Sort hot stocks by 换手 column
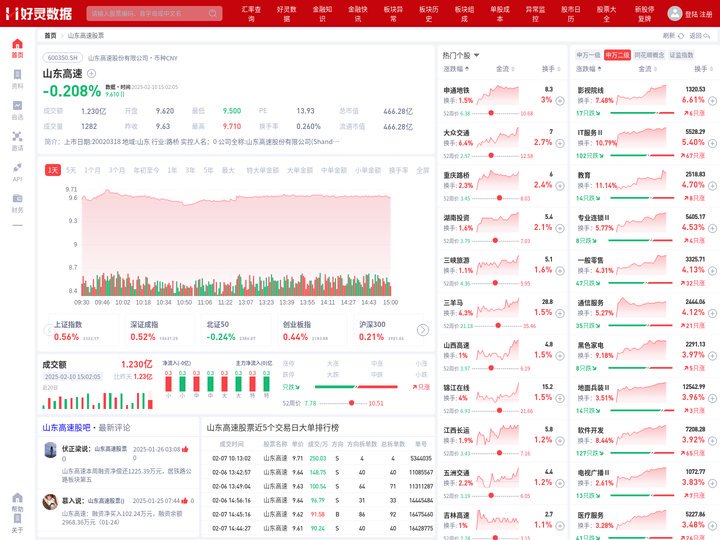The height and width of the screenshot is (540, 720). point(551,69)
